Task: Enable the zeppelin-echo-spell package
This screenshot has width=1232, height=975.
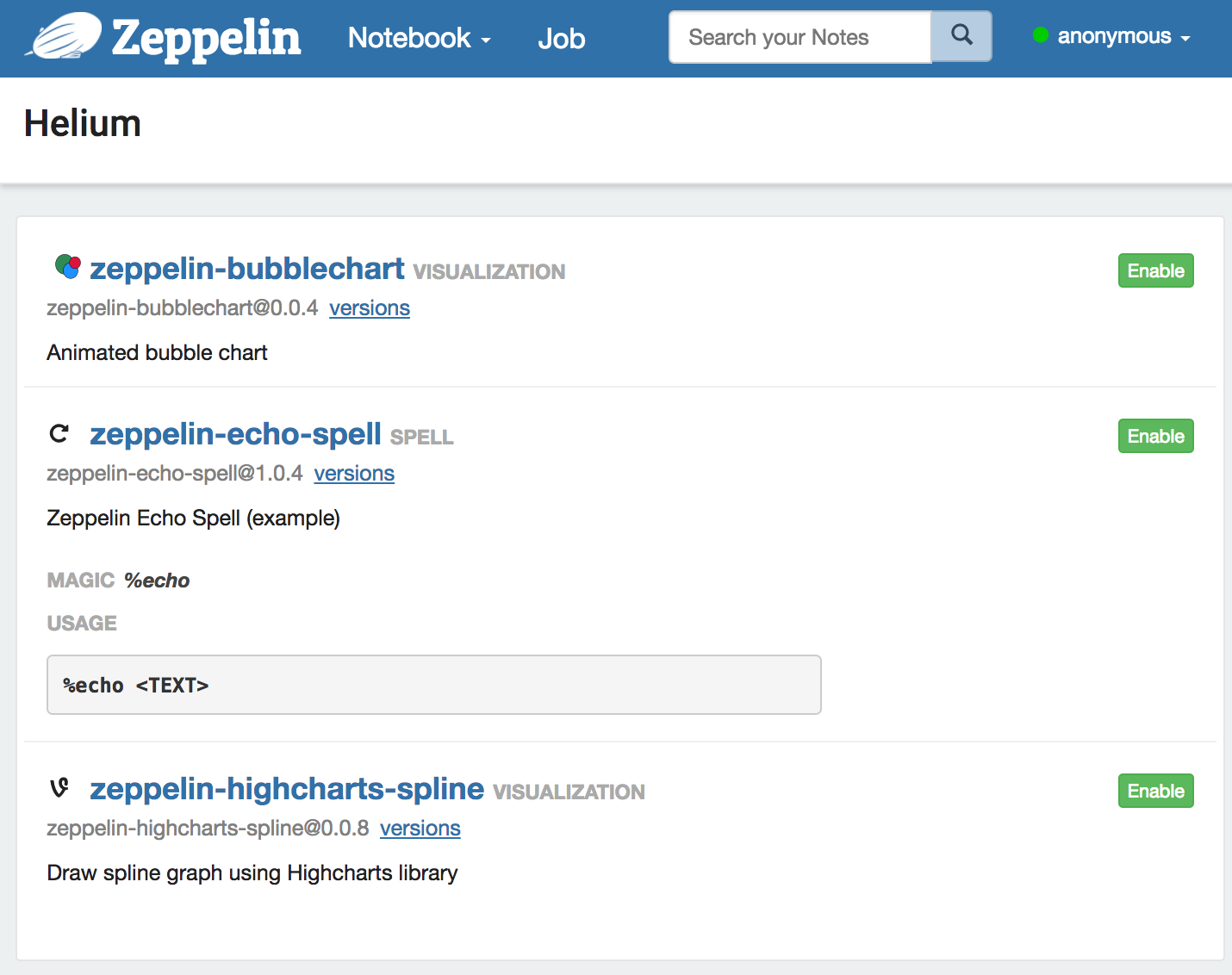Action: click(1155, 436)
